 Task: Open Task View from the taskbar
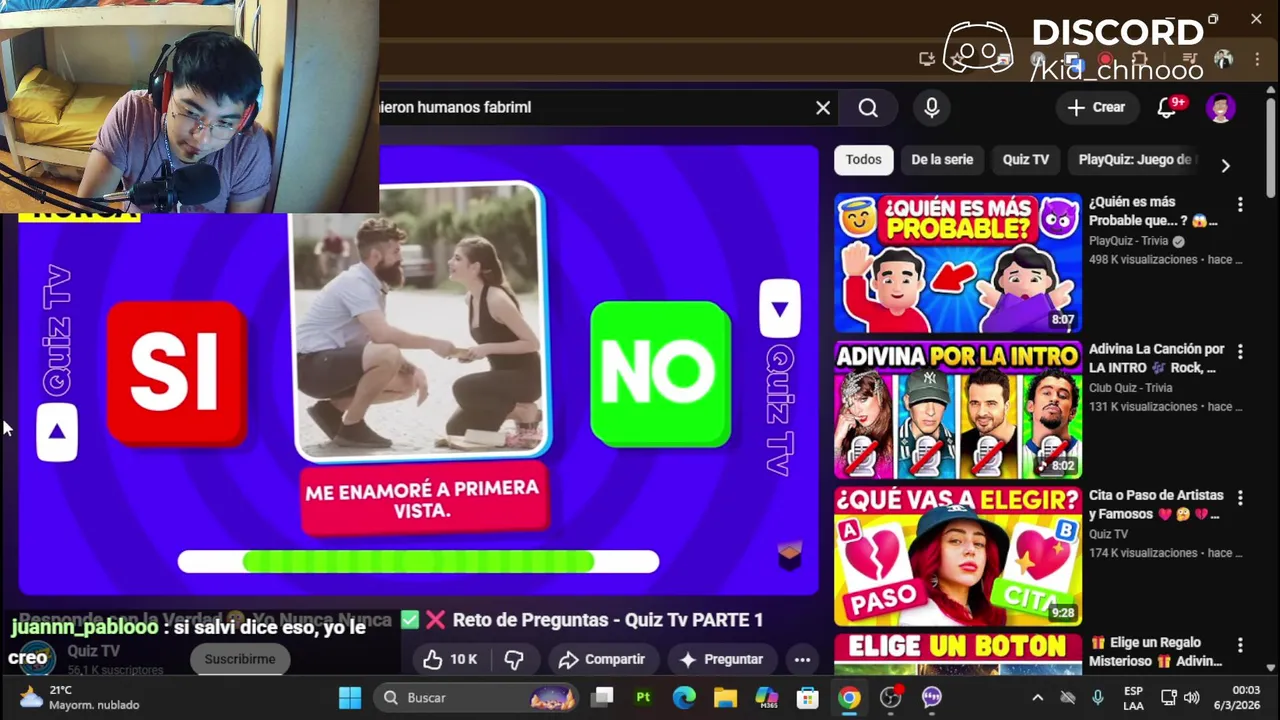602,697
